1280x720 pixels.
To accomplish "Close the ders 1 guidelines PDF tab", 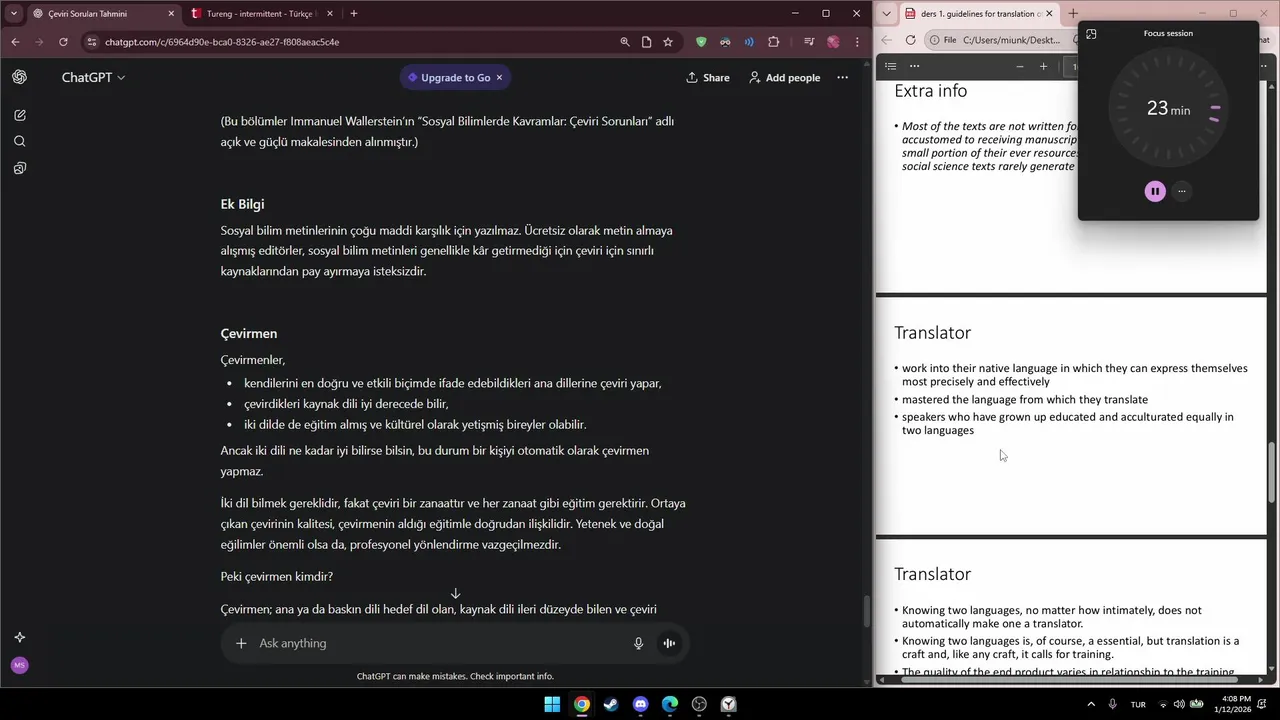I will 1049,14.
